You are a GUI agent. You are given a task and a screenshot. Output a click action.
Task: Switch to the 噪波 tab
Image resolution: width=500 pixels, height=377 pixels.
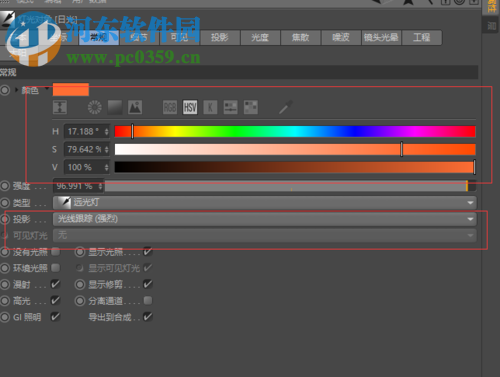pos(341,37)
